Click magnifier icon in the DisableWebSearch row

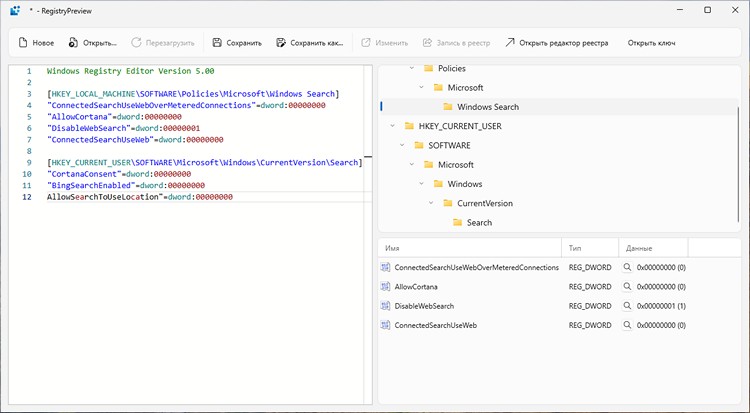627,305
